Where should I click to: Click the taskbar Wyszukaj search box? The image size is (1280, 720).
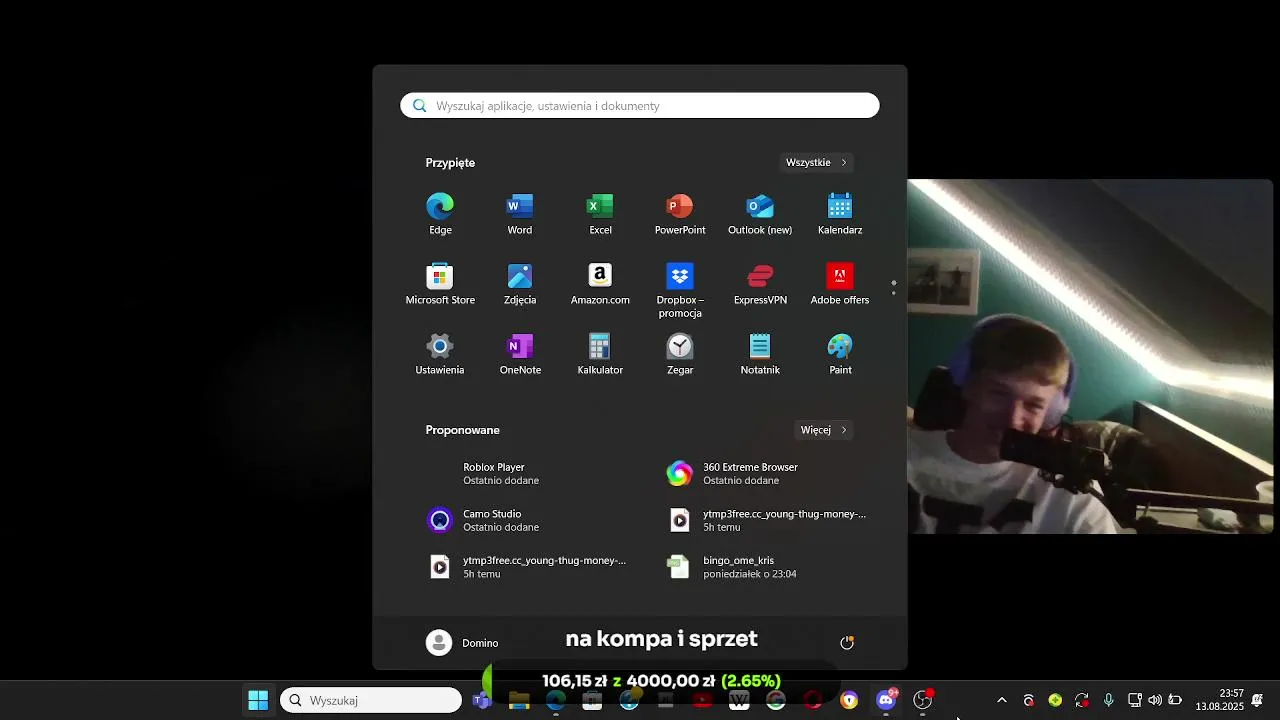(x=371, y=700)
